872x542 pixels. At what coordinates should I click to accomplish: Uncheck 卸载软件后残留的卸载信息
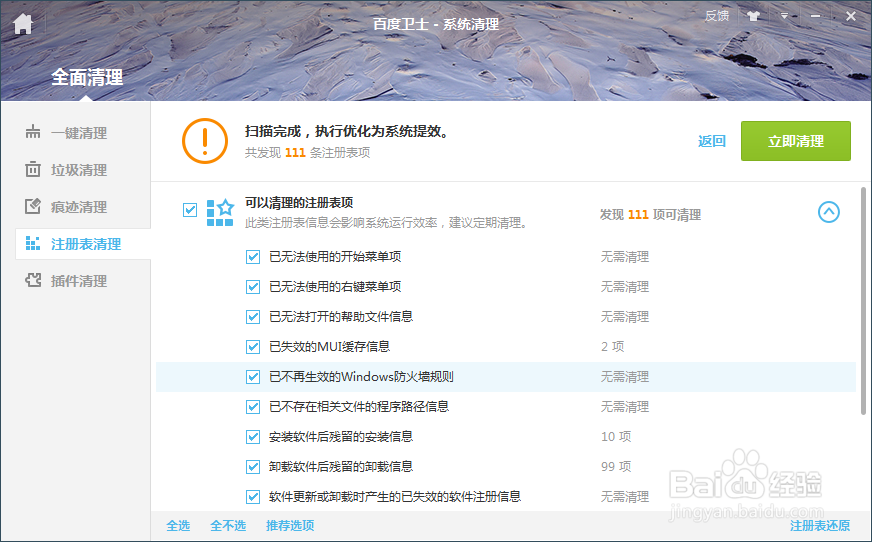pyautogui.click(x=253, y=467)
